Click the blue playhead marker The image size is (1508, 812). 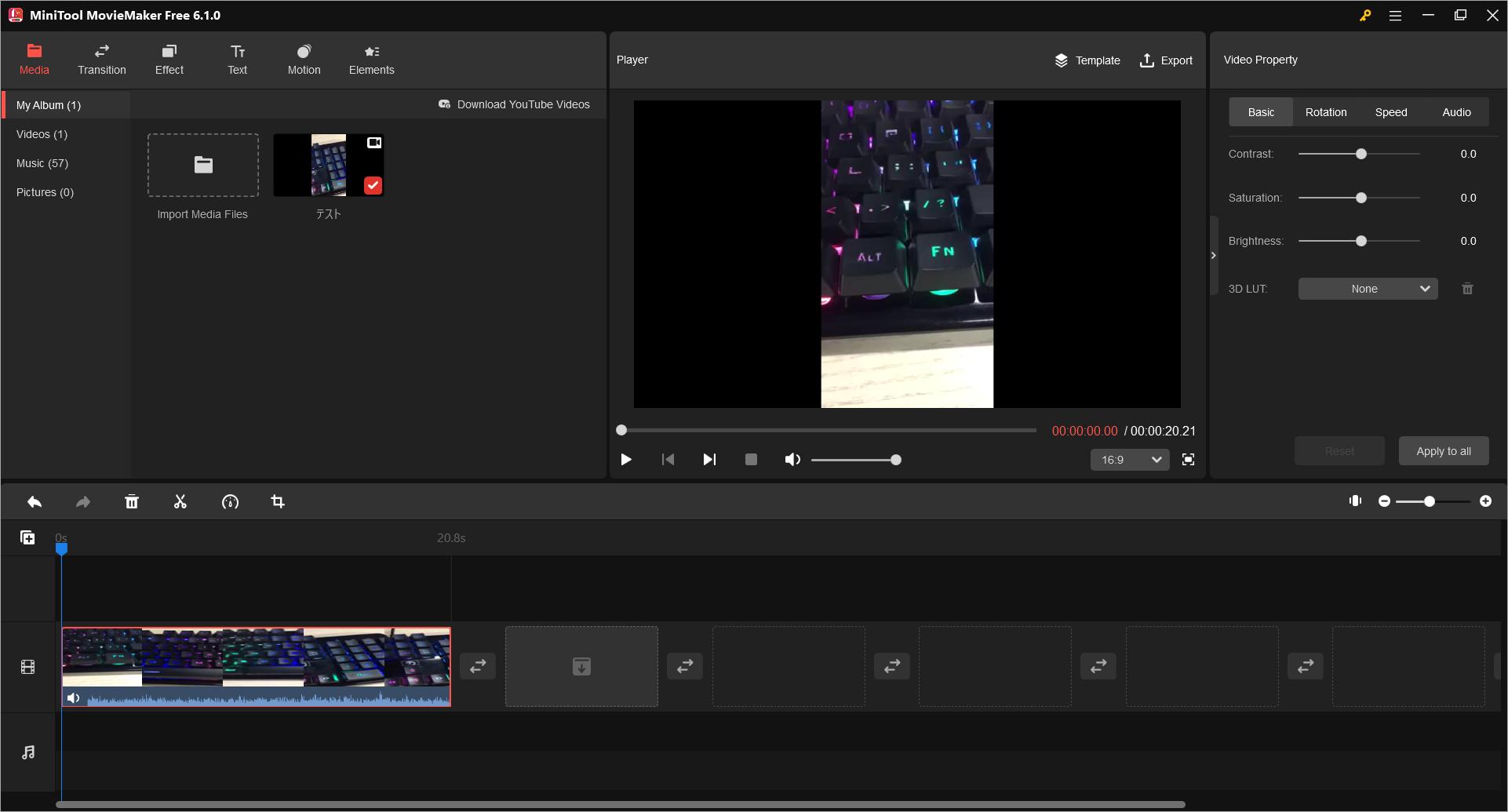(x=61, y=549)
